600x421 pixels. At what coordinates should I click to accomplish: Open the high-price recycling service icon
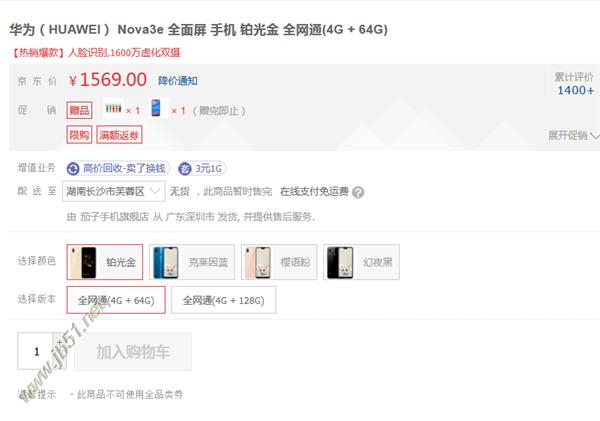pos(73,168)
